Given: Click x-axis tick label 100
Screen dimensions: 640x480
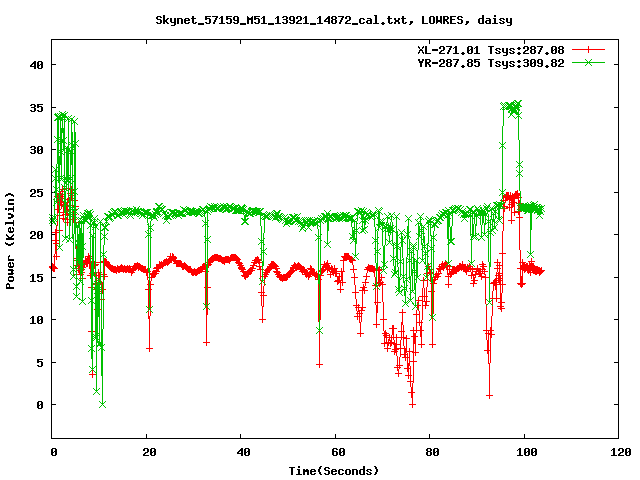Looking at the screenshot, I should [x=527, y=452].
